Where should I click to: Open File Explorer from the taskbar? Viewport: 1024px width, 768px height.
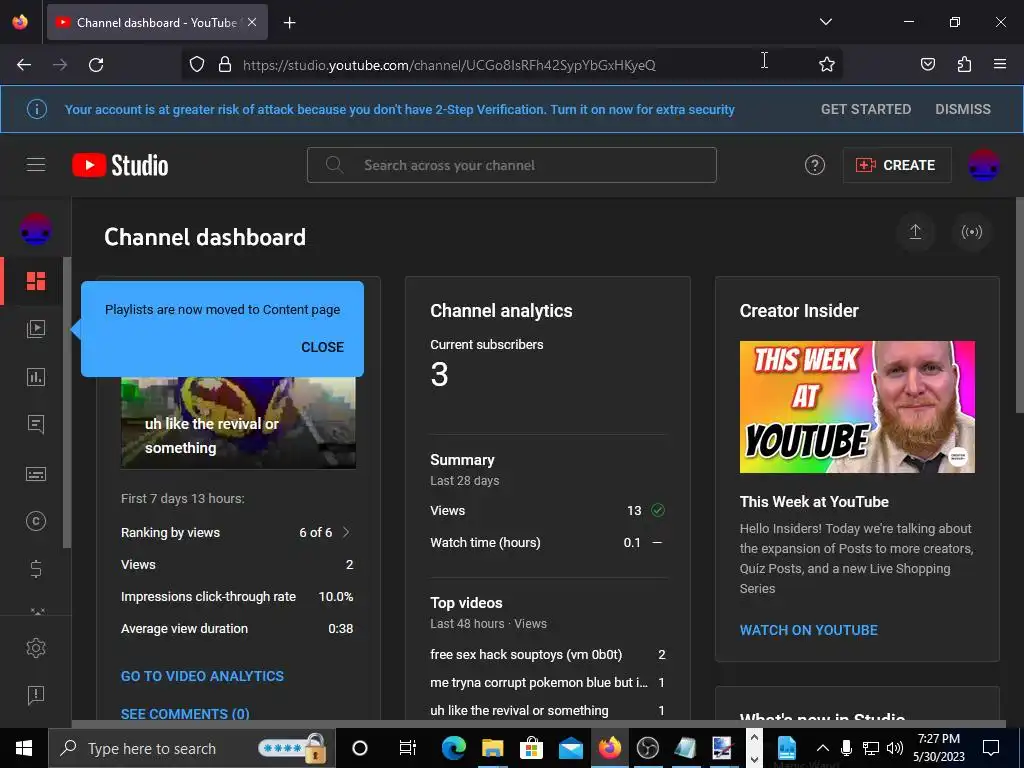(x=492, y=748)
